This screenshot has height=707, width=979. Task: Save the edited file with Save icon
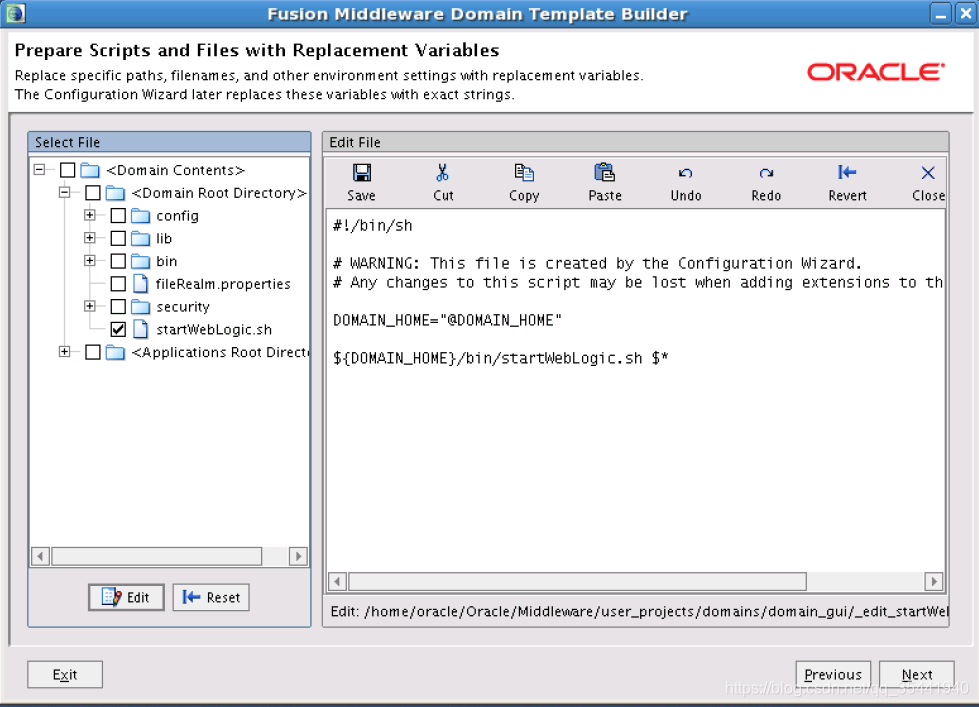362,173
